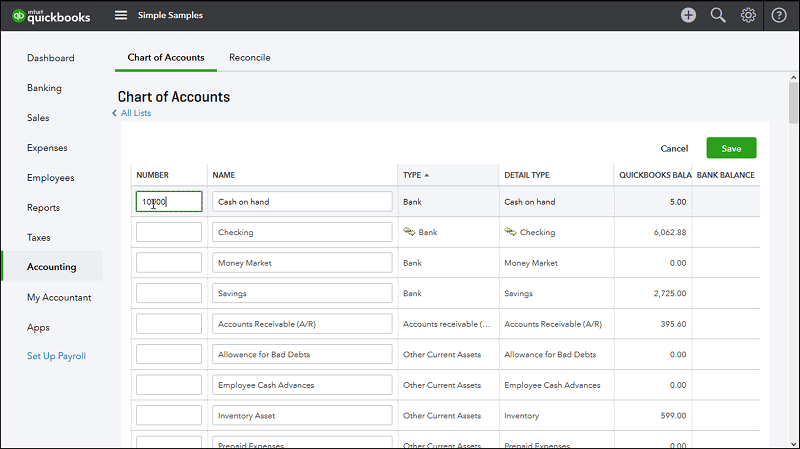The height and width of the screenshot is (449, 800).
Task: Click the Inventory Asset name field
Action: 302,415
